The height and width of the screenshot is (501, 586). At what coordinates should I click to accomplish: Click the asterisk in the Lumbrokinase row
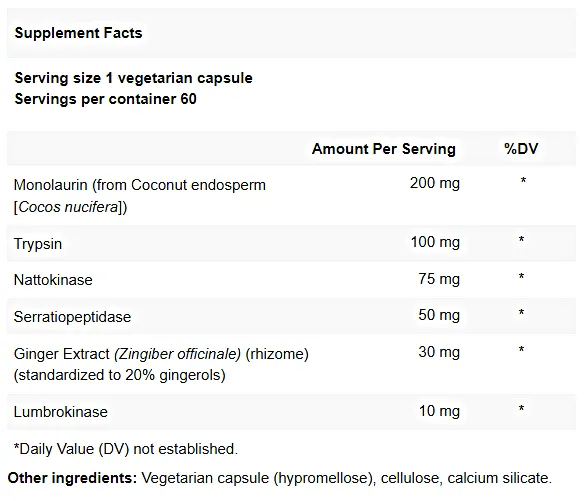tap(521, 408)
